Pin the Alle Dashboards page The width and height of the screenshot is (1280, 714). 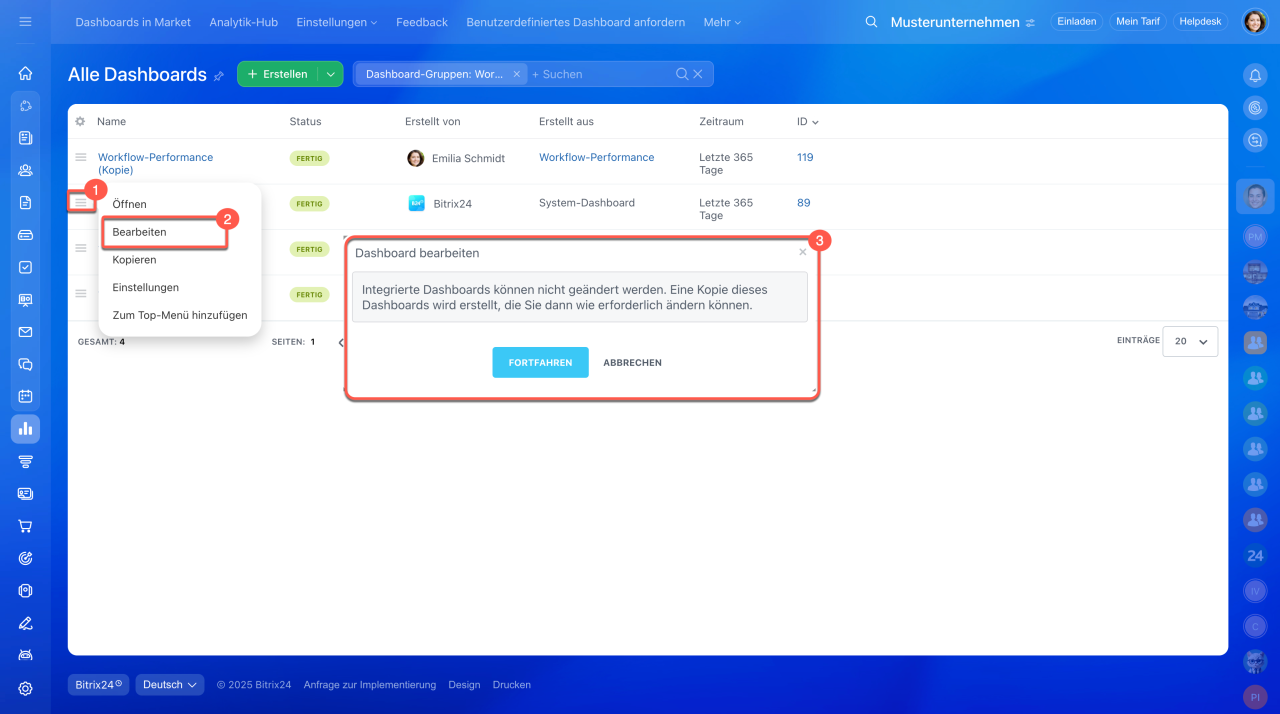point(218,76)
